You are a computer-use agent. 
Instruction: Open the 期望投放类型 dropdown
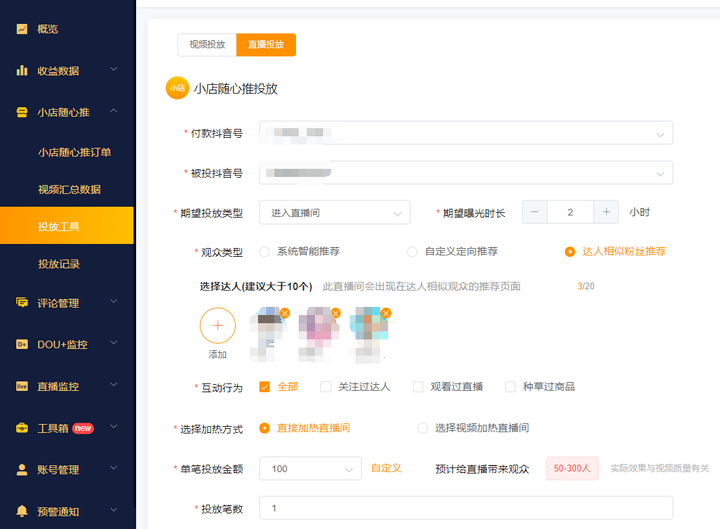click(335, 213)
